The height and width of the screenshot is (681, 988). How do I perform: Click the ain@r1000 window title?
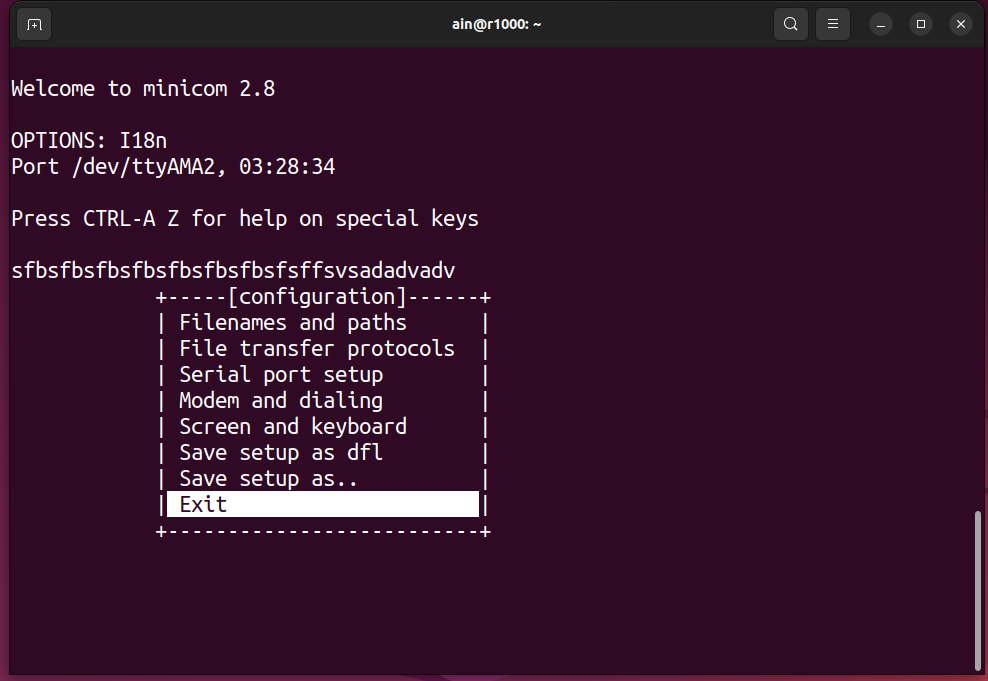(497, 25)
